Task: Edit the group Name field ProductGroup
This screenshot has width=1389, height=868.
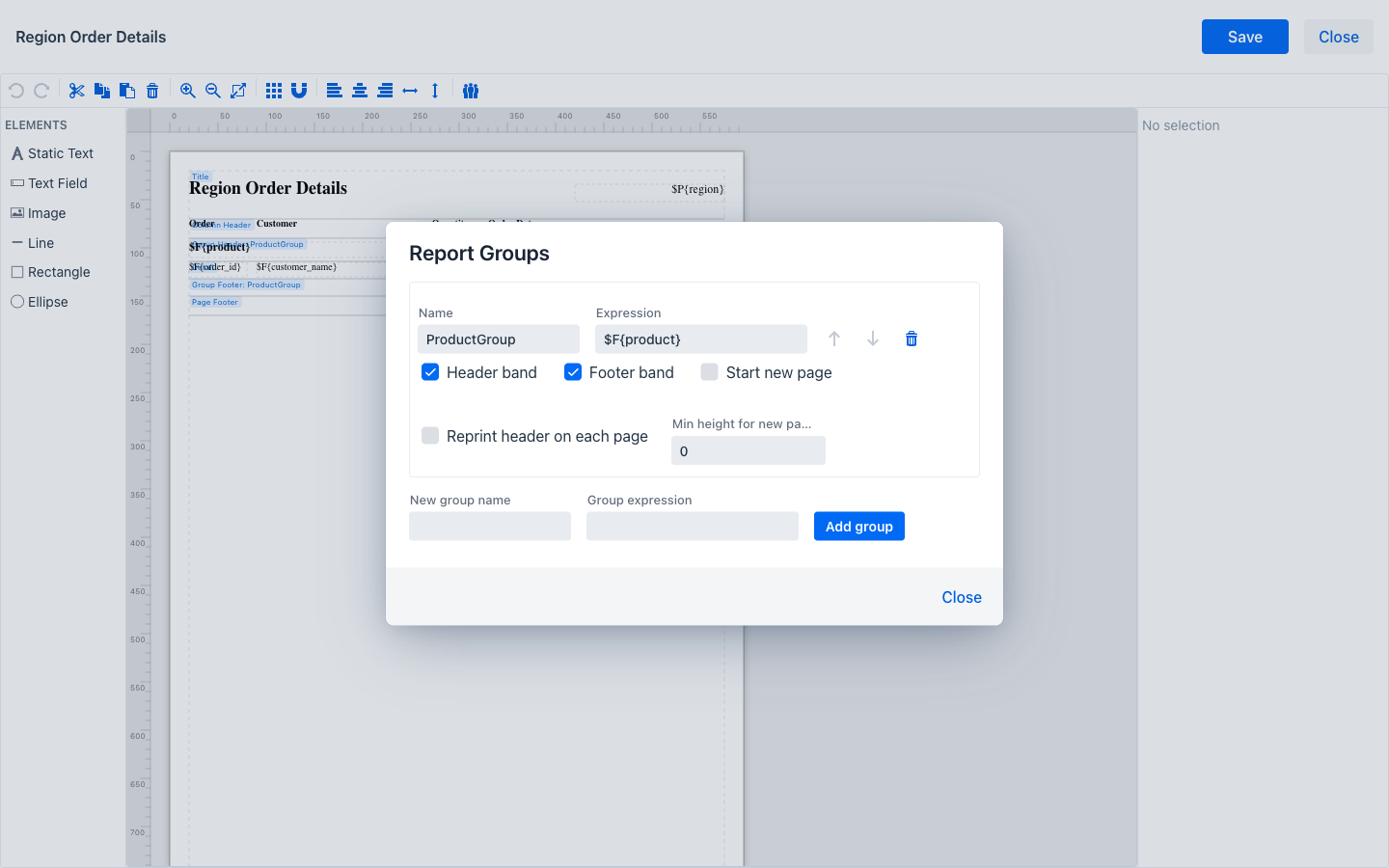Action: tap(499, 339)
